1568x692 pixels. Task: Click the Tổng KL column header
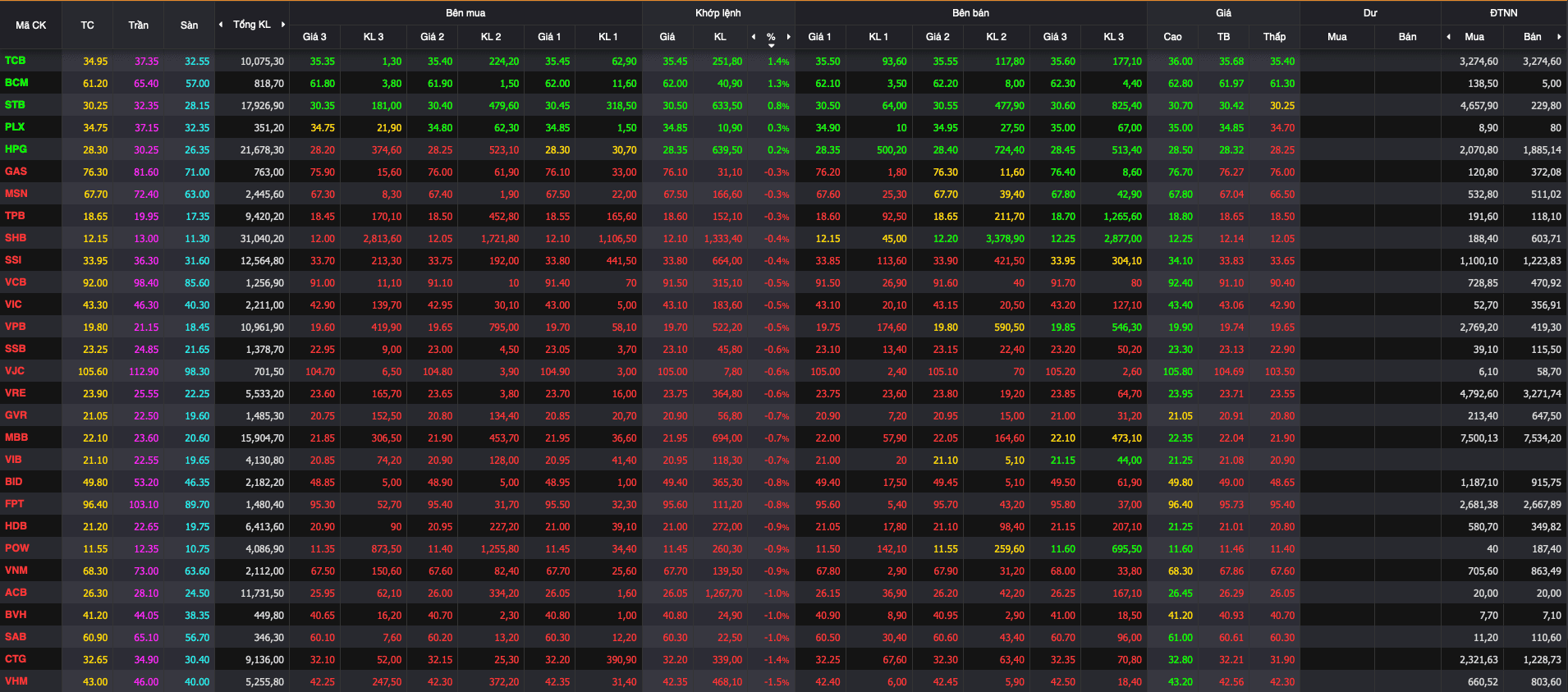pos(251,25)
